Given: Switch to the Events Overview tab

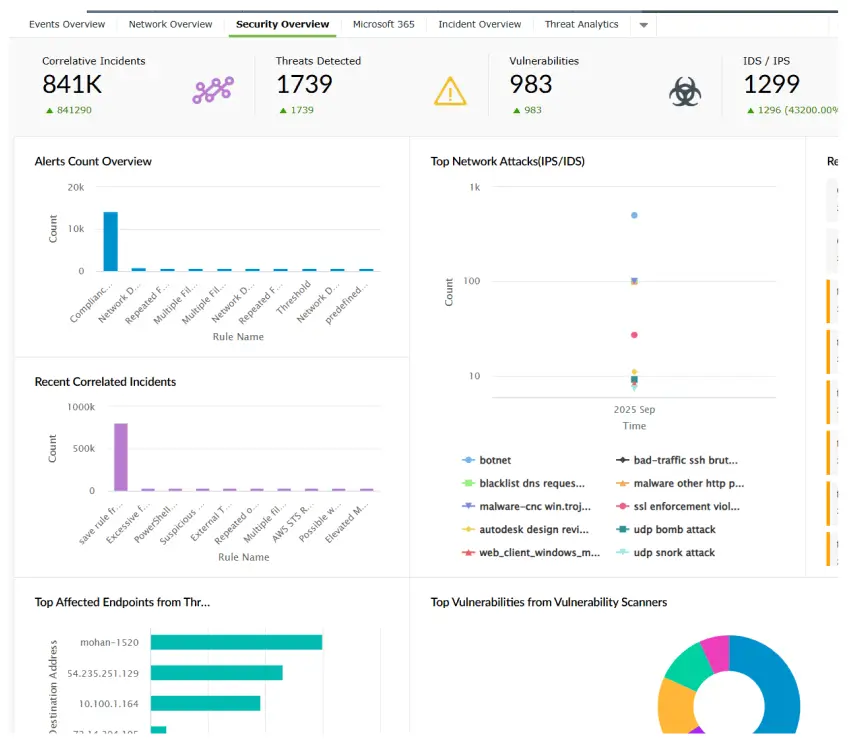Looking at the screenshot, I should coord(67,24).
